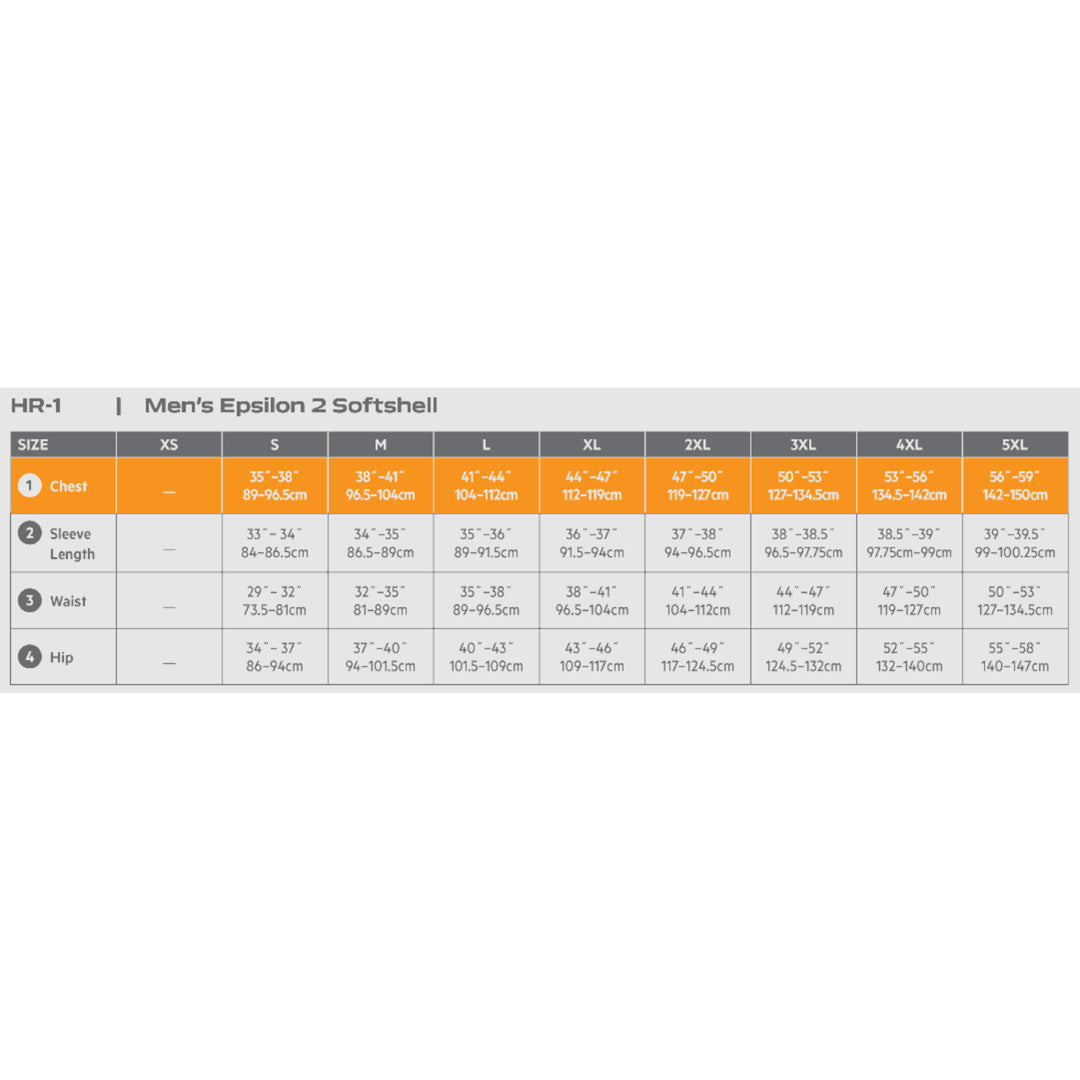Select the 2XL hip measurement 46"-49" cell
This screenshot has width=1080, height=1080.
[x=697, y=657]
